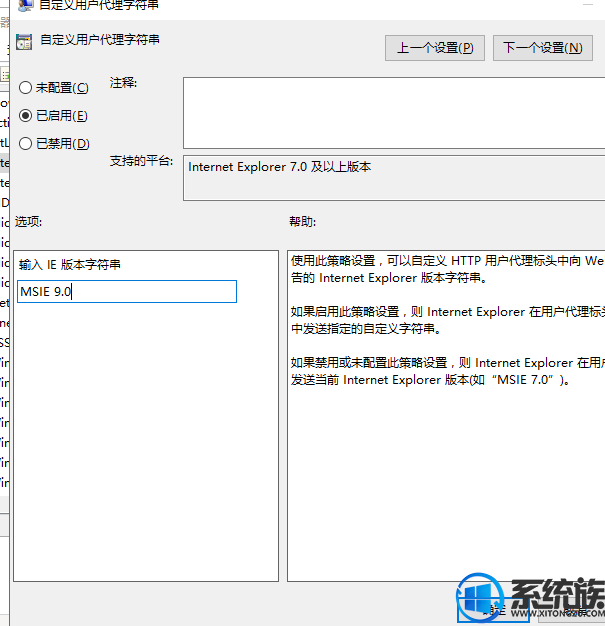
Task: Click the help paragraph starting 如果启用此策略设置
Action: (447, 320)
